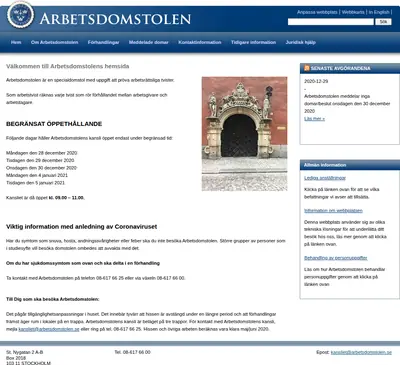
Task: Open Tidigare information menu item
Action: pos(253,42)
